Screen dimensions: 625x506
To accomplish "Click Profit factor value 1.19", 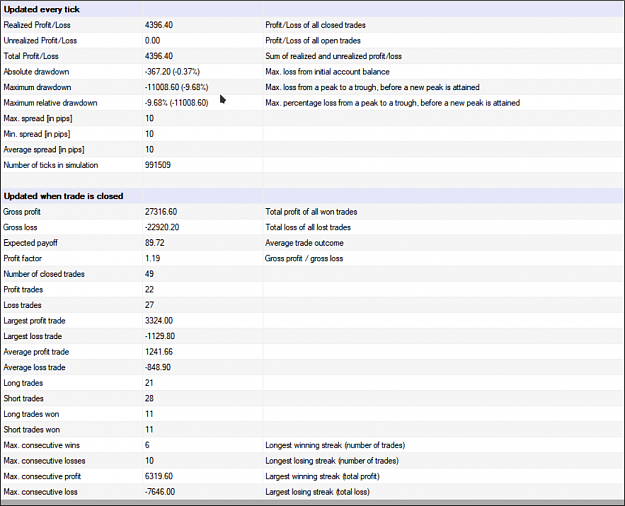I will 152,258.
